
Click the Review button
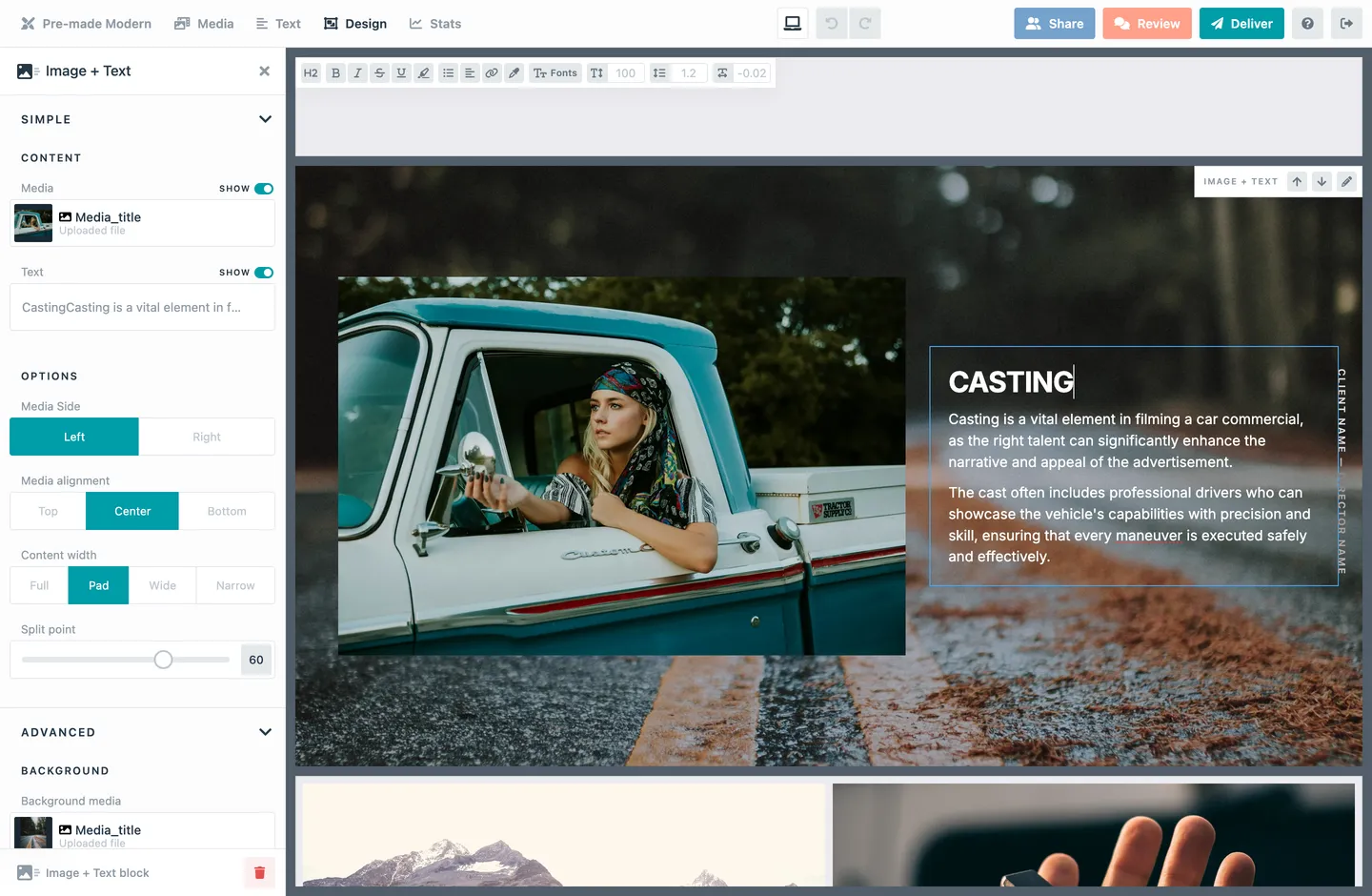point(1148,24)
